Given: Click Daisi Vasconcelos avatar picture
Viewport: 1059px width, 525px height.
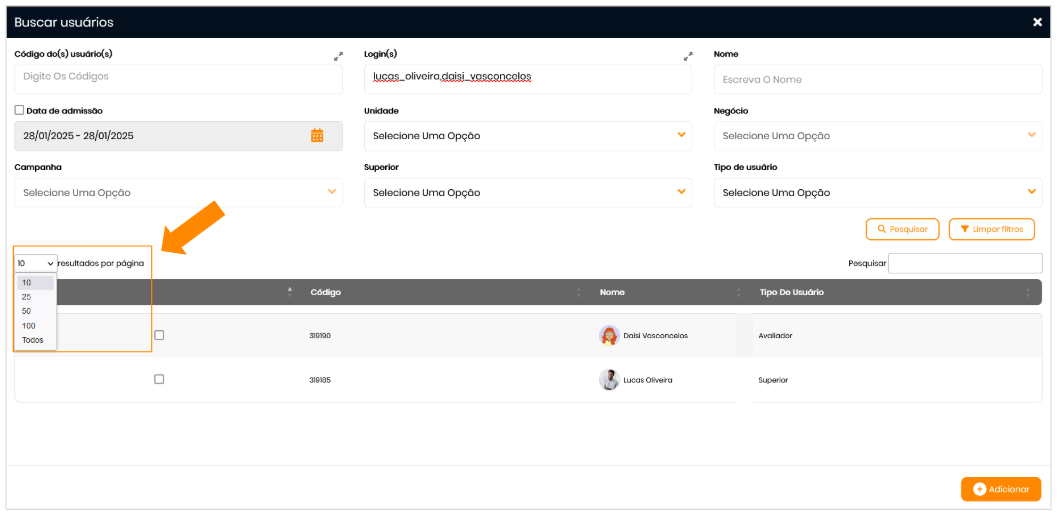Looking at the screenshot, I should click(609, 336).
